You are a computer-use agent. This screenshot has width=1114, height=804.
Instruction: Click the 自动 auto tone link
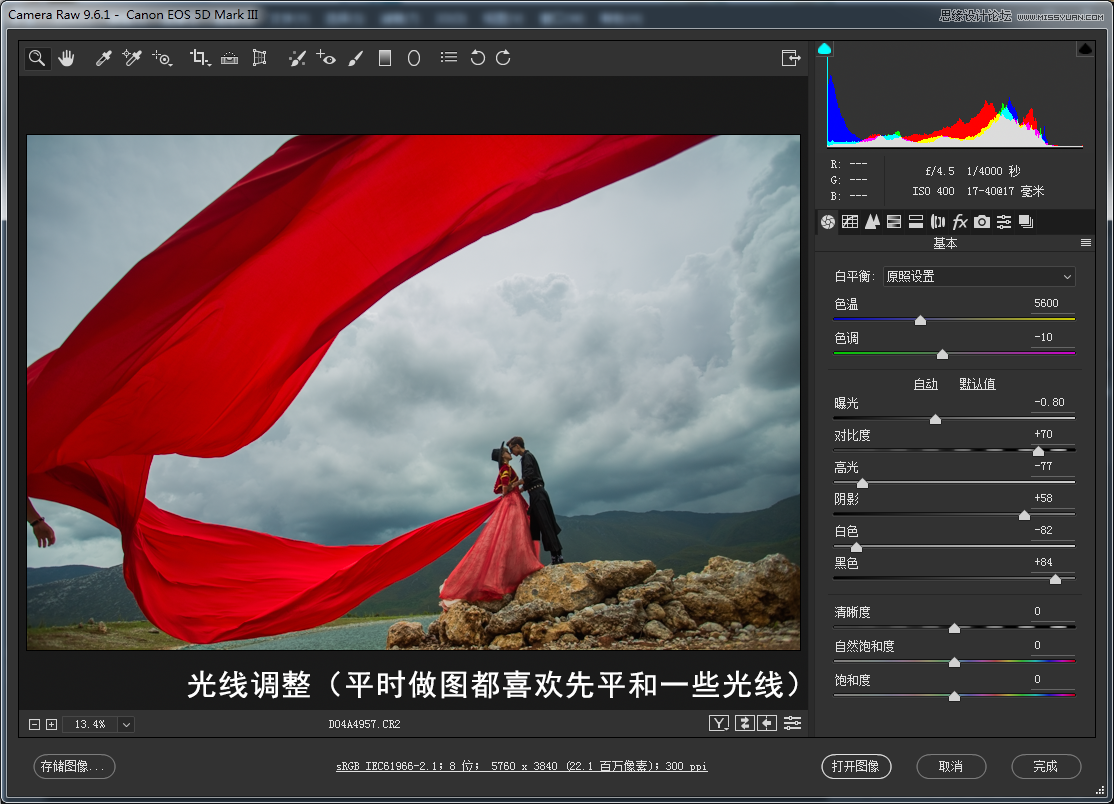click(x=926, y=384)
